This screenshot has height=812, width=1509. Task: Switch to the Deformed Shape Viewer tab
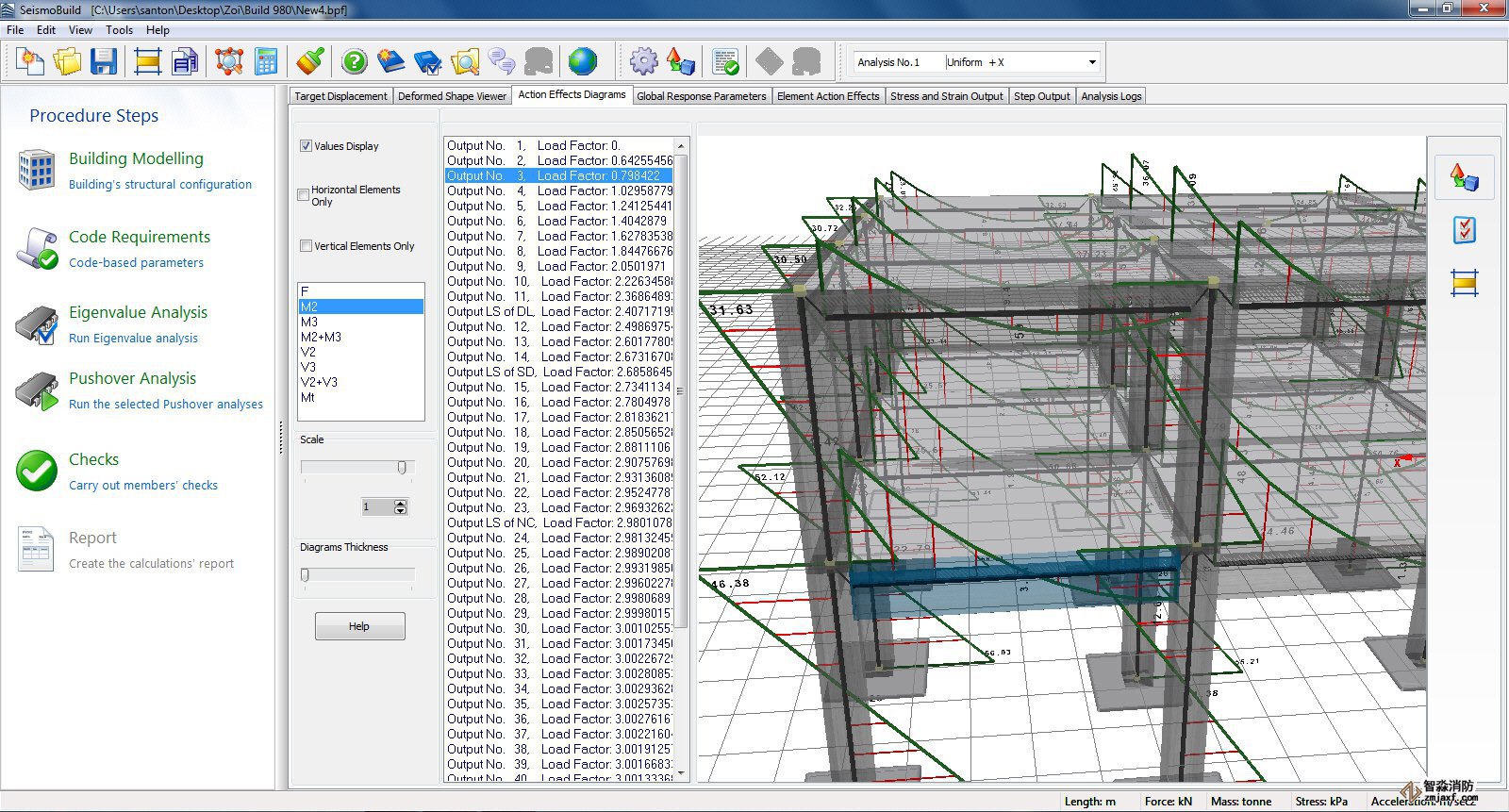452,96
